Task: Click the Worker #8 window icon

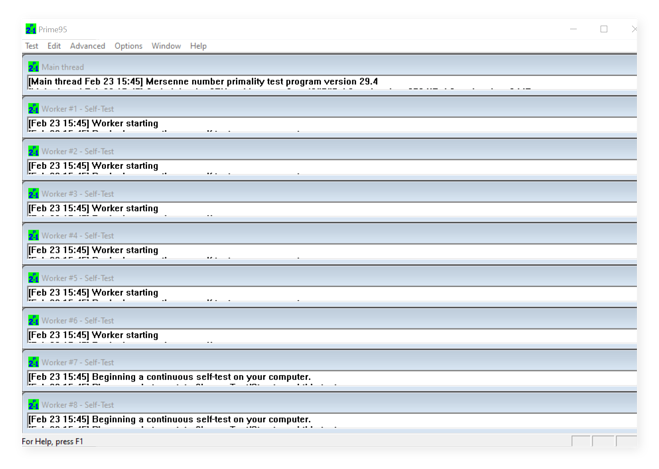Action: click(34, 405)
